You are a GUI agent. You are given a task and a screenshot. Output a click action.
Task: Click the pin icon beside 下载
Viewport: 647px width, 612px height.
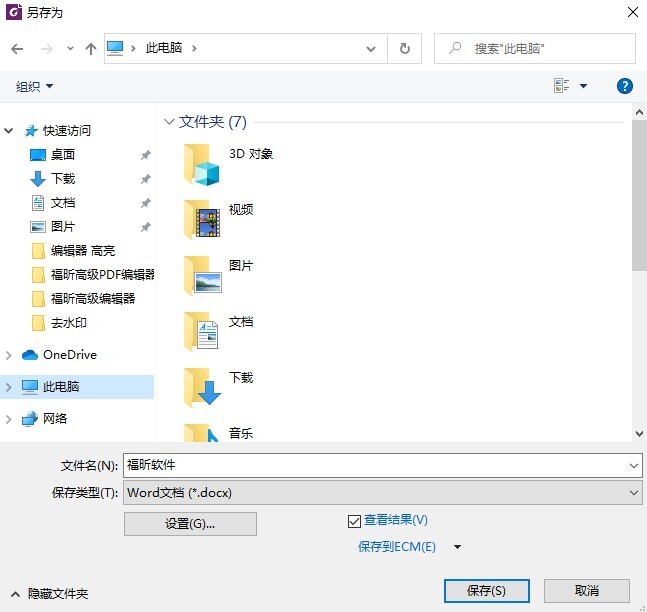(x=145, y=179)
